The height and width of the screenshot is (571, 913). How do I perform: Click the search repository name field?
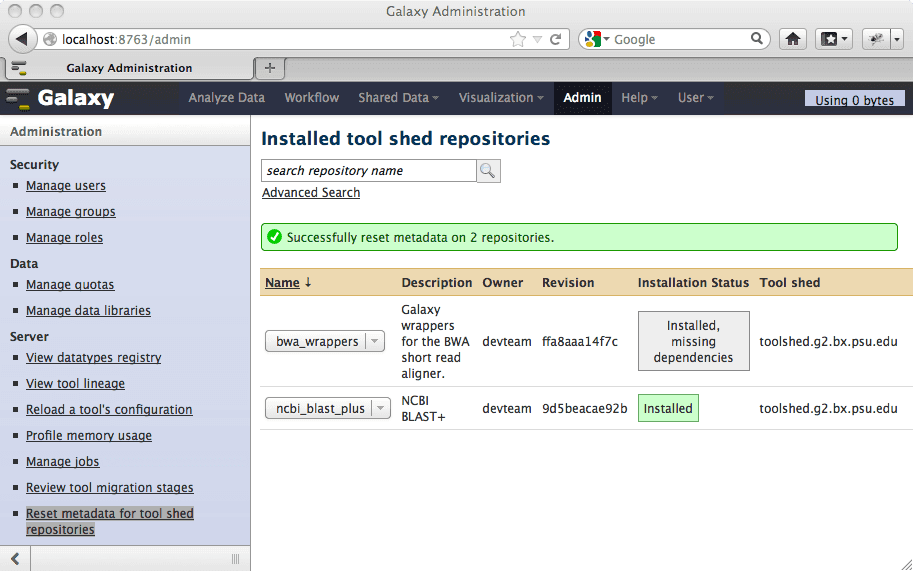click(x=368, y=171)
